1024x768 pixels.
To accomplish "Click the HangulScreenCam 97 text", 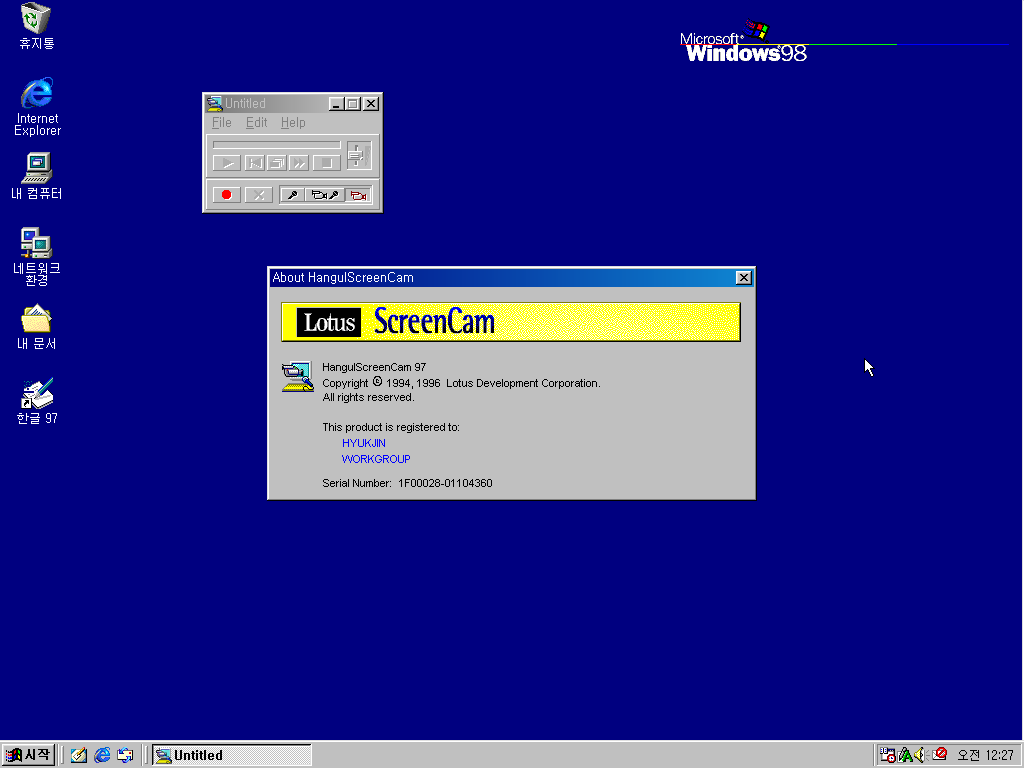I will click(x=374, y=367).
